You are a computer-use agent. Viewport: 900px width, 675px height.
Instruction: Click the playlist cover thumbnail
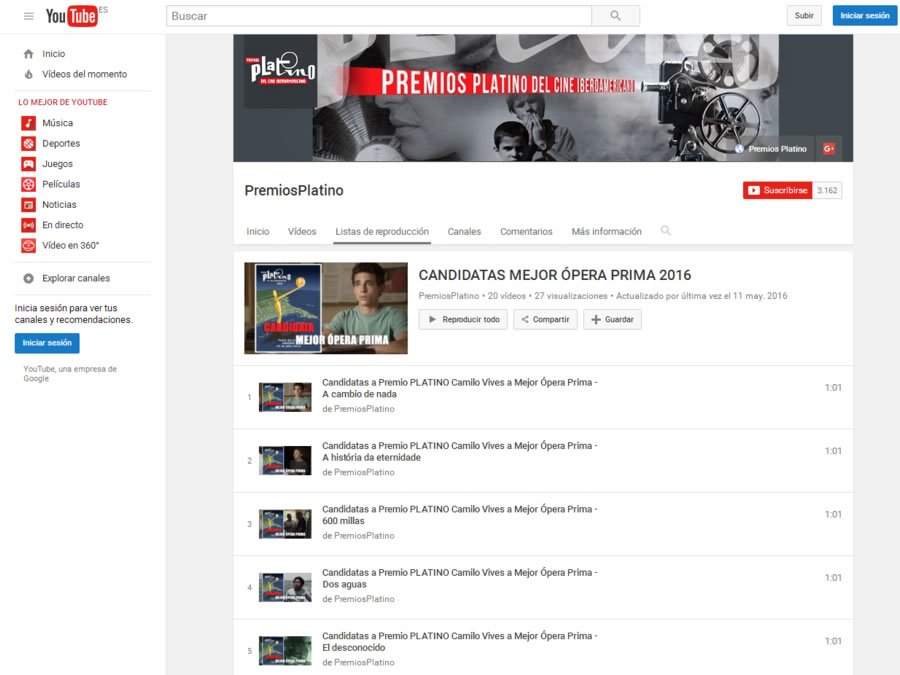point(326,308)
